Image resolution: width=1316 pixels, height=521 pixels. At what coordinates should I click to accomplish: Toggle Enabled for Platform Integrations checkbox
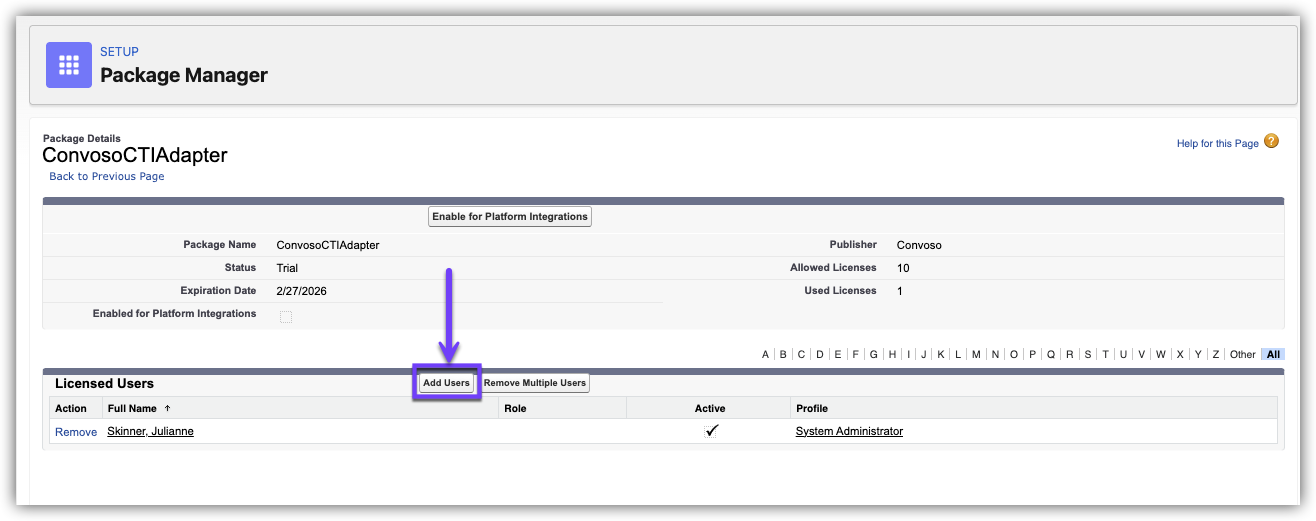coord(286,316)
